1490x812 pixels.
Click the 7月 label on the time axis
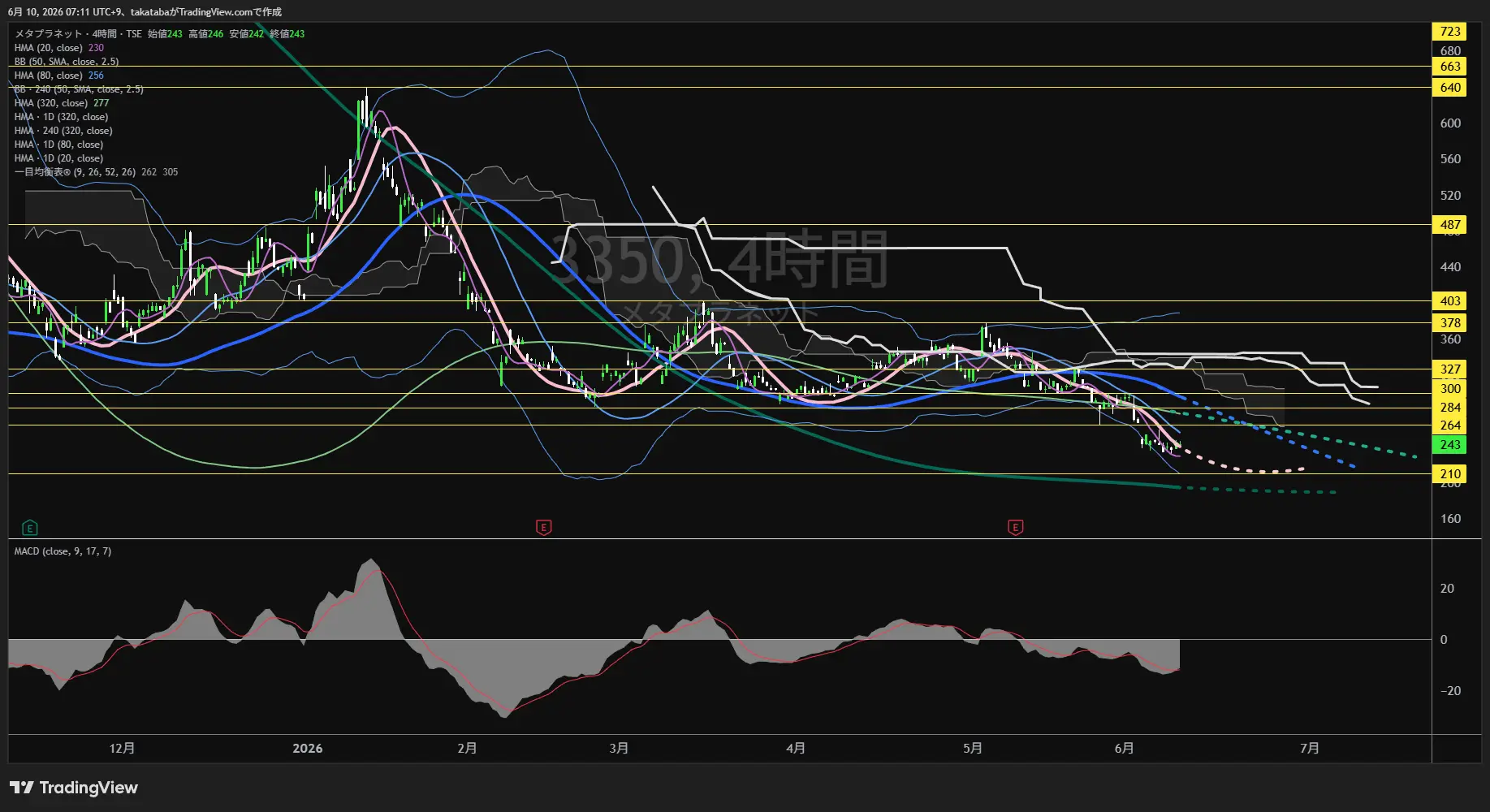coord(1309,749)
